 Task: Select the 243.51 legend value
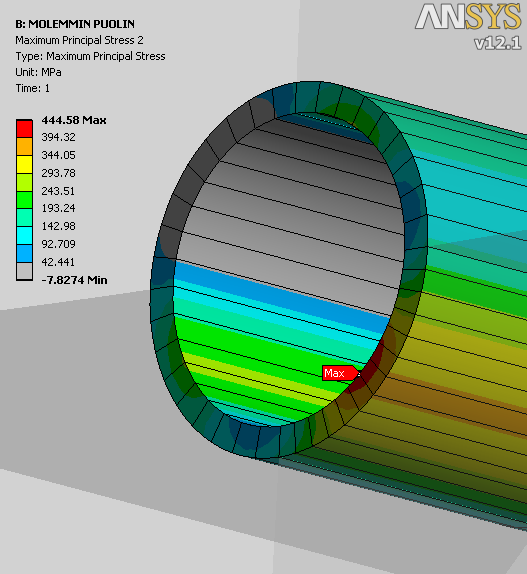[58, 191]
